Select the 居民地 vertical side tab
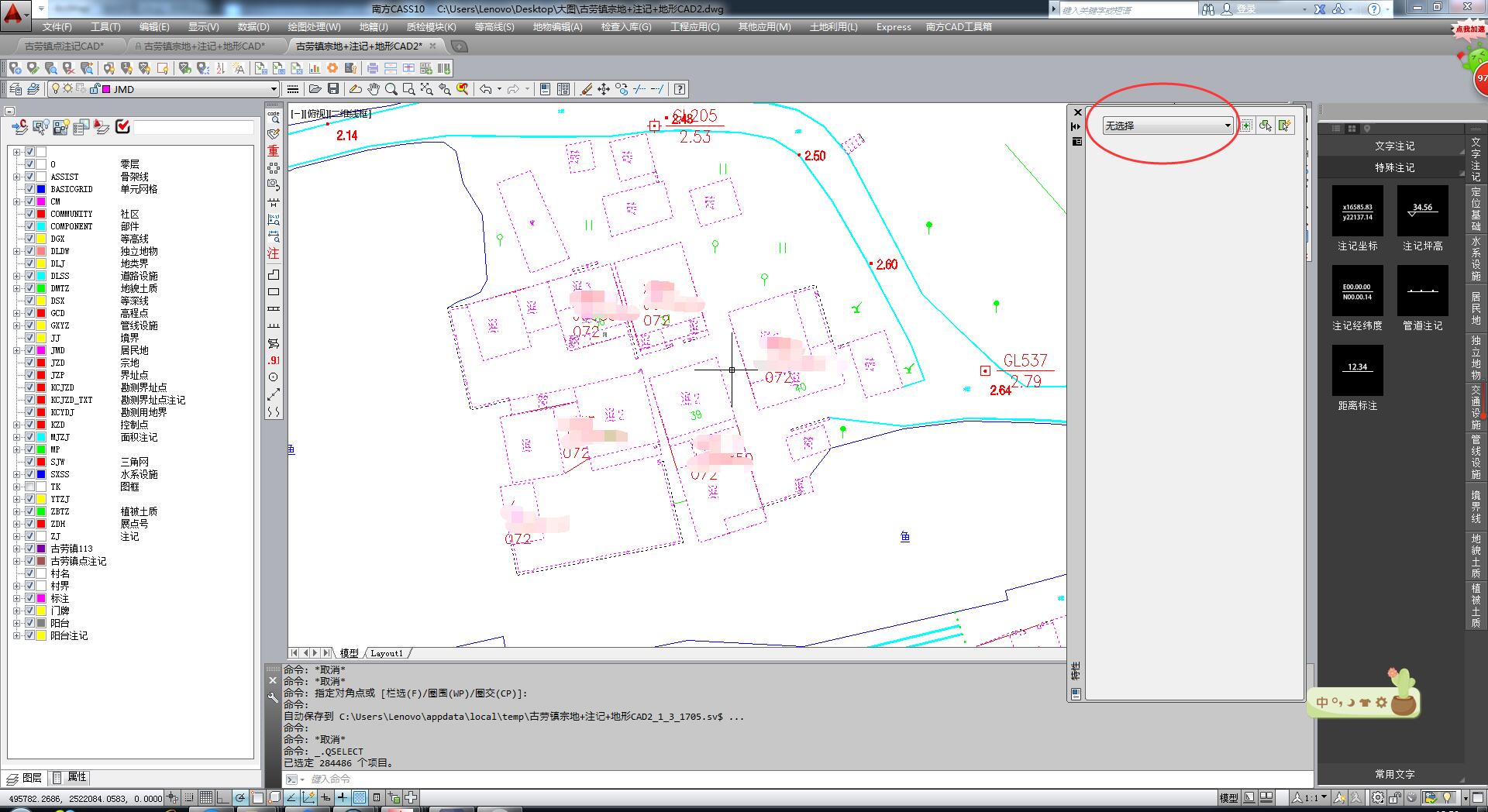The width and height of the screenshot is (1488, 812). (1476, 308)
